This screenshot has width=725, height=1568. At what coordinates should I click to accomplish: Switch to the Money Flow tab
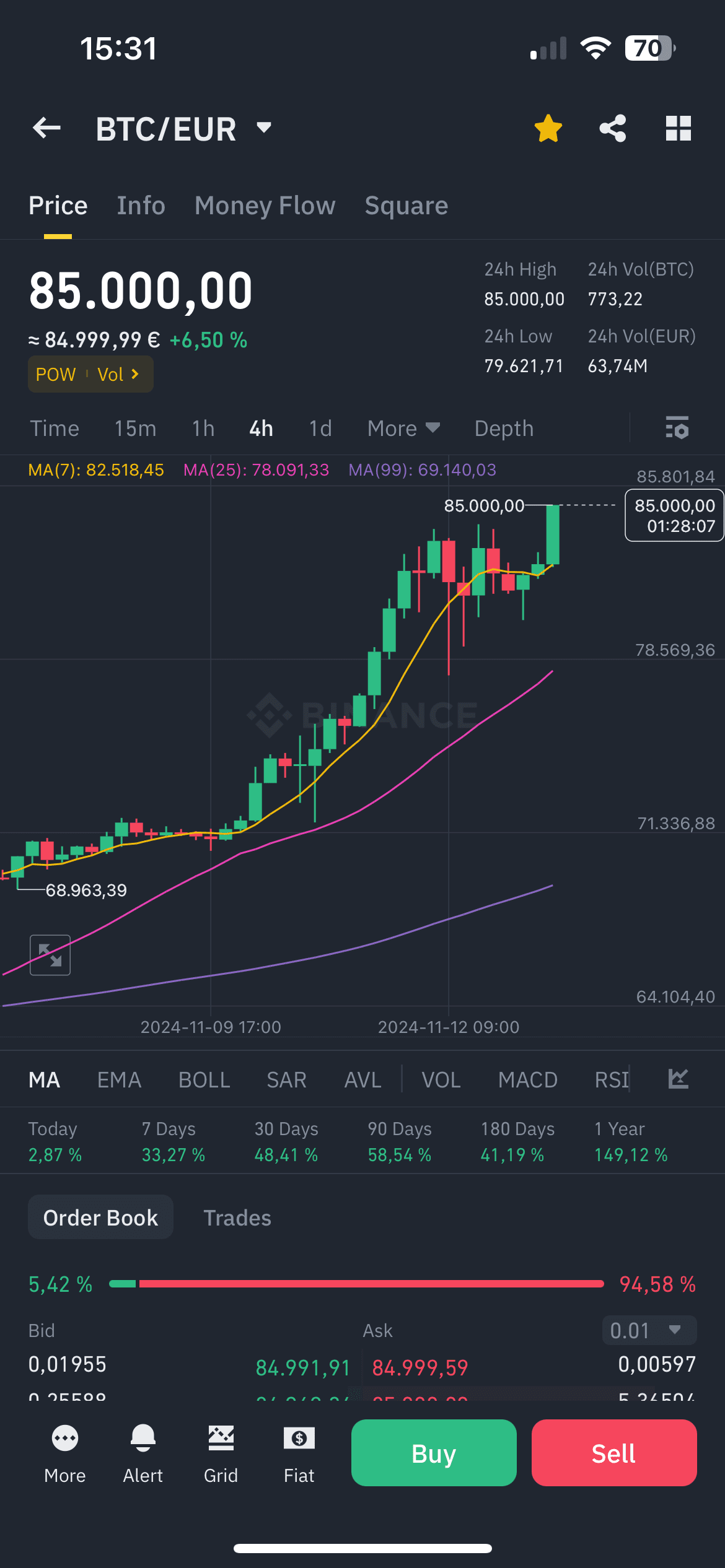pyautogui.click(x=265, y=206)
